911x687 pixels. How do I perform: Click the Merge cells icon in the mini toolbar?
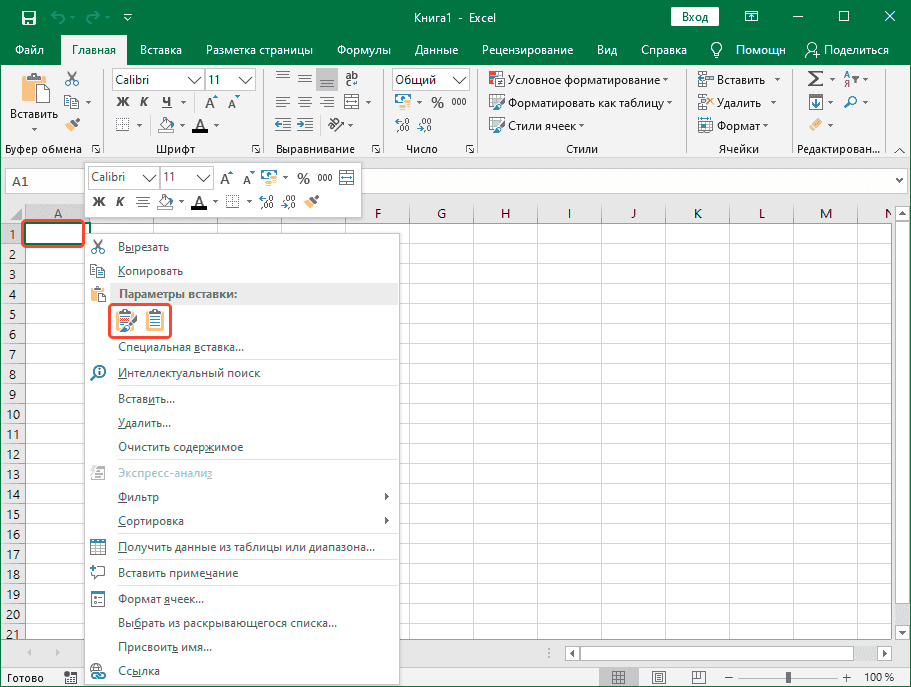347,178
